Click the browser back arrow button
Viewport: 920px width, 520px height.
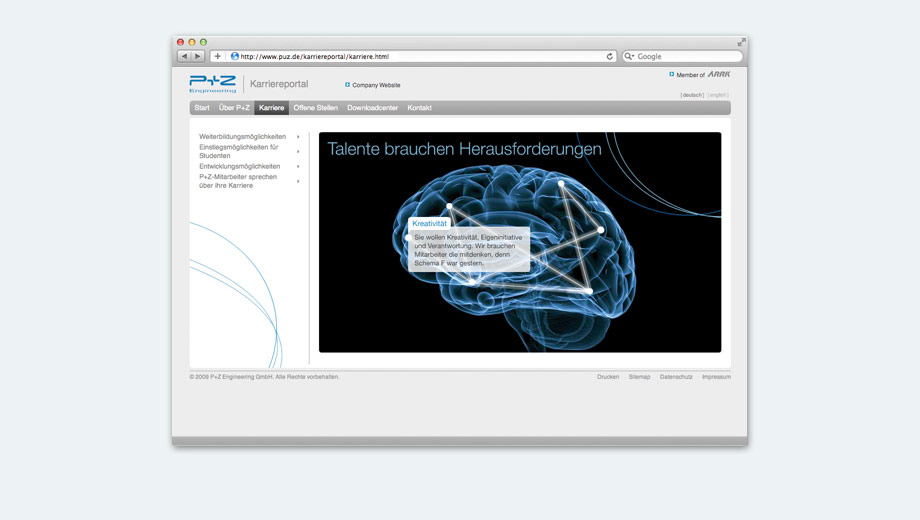point(184,57)
